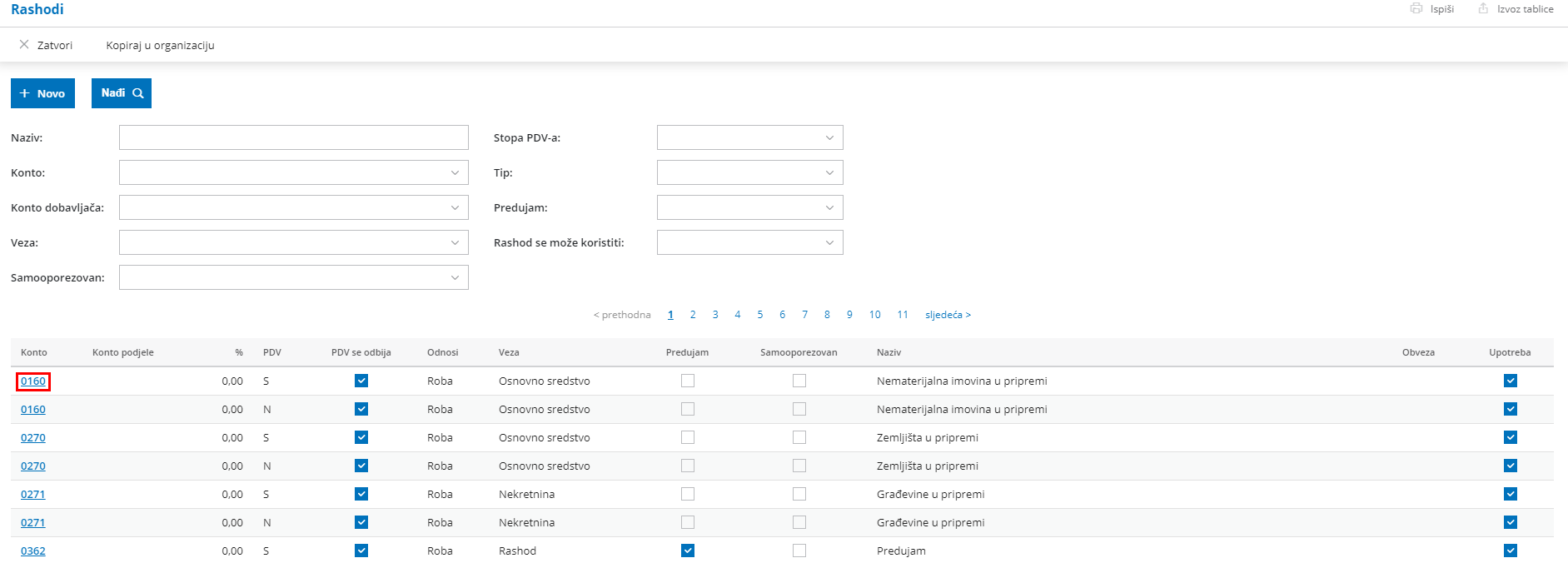Expand the Stopa PDV-a dropdown
Viewport: 1568px width, 563px height.
point(829,137)
